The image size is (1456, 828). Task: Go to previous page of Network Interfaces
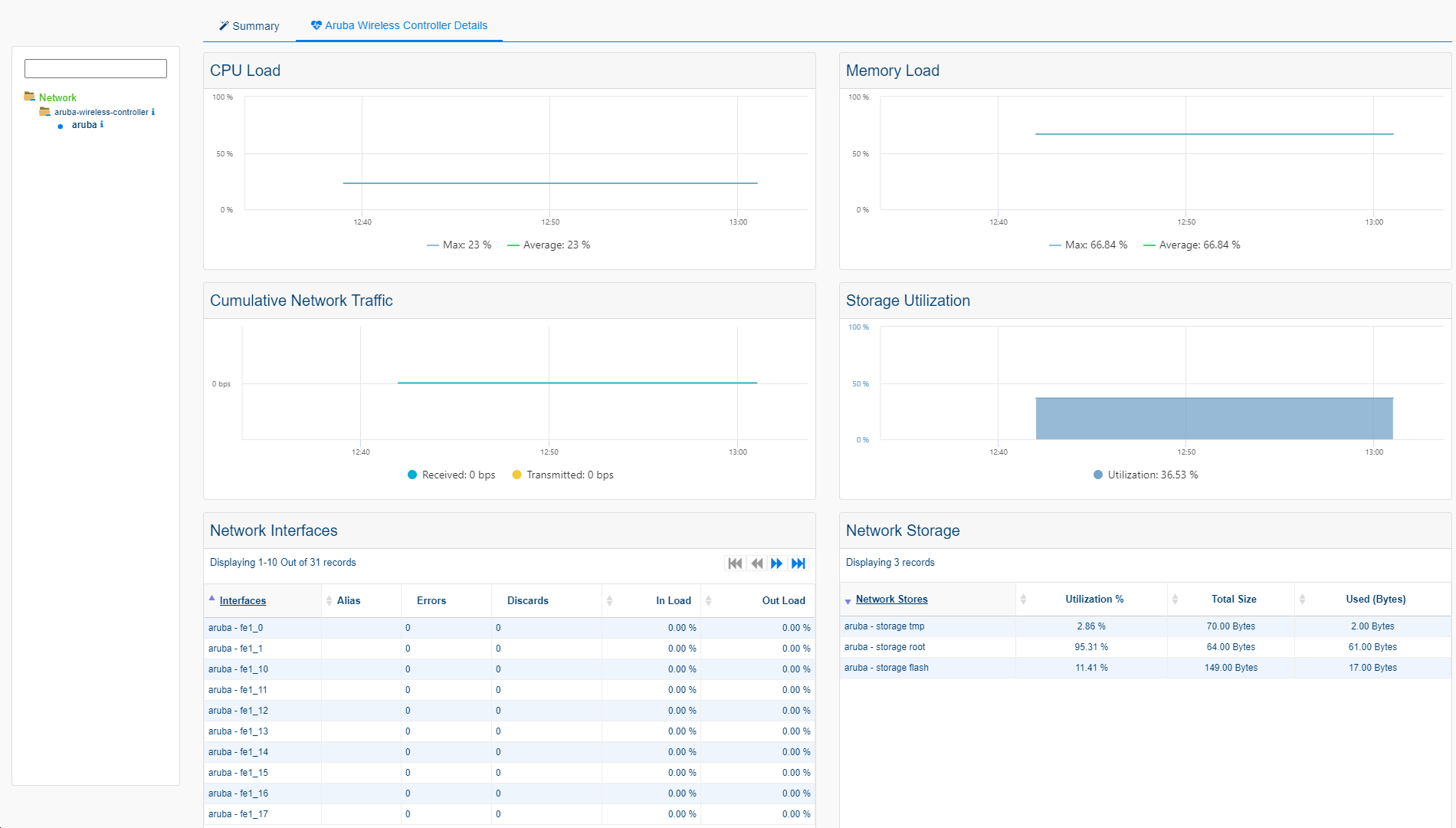[756, 563]
